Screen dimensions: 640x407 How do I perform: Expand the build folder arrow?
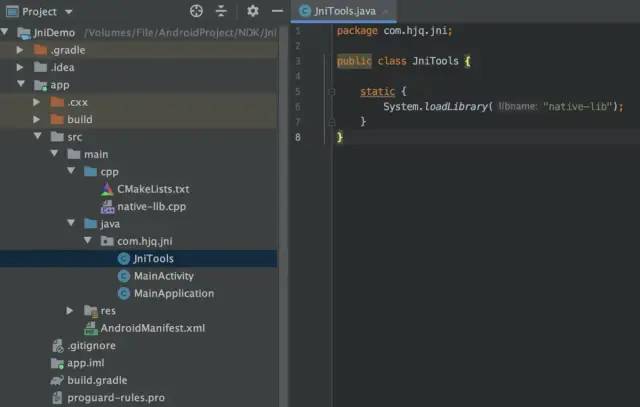36,119
